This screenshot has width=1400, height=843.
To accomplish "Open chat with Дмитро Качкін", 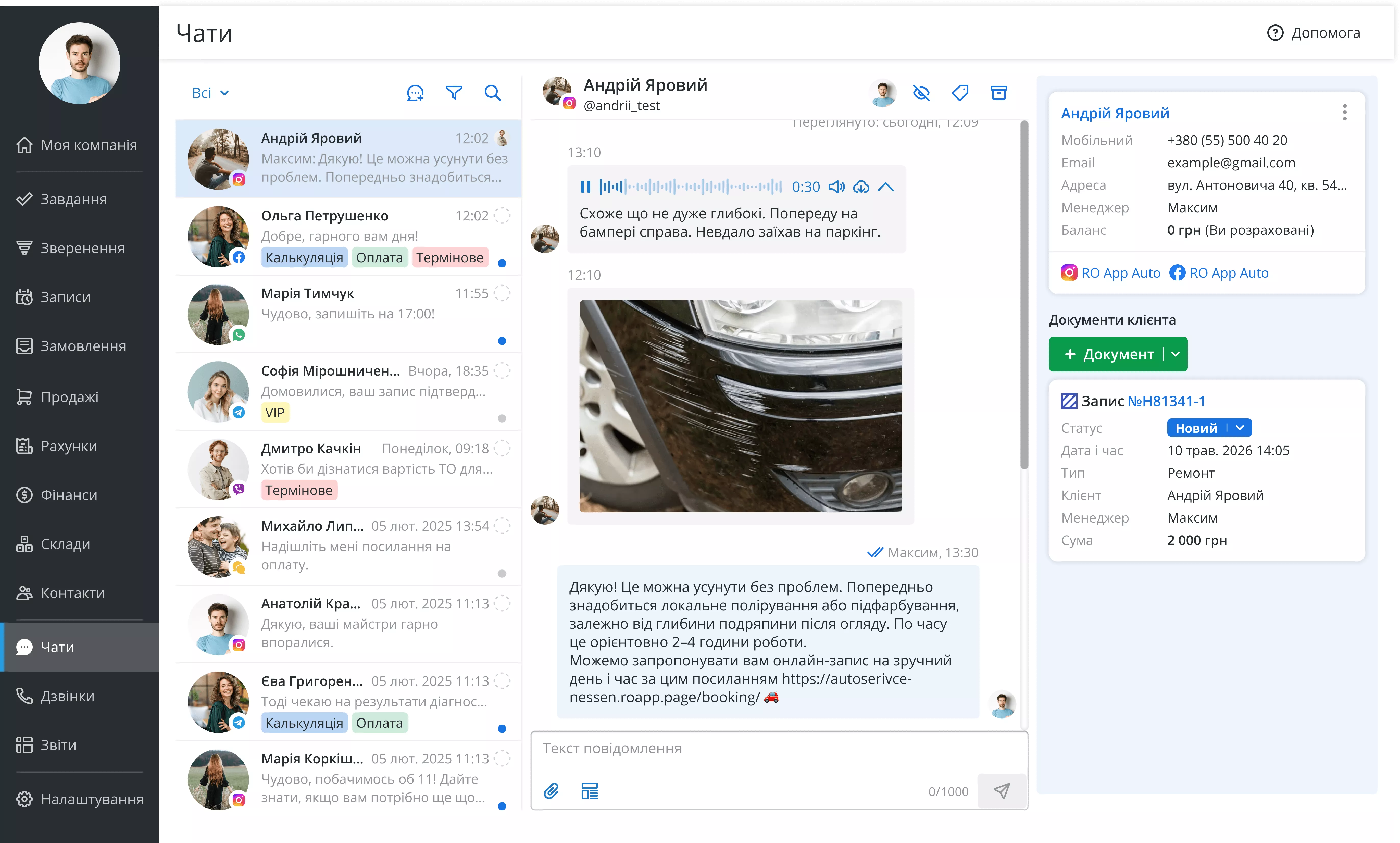I will pyautogui.click(x=348, y=470).
